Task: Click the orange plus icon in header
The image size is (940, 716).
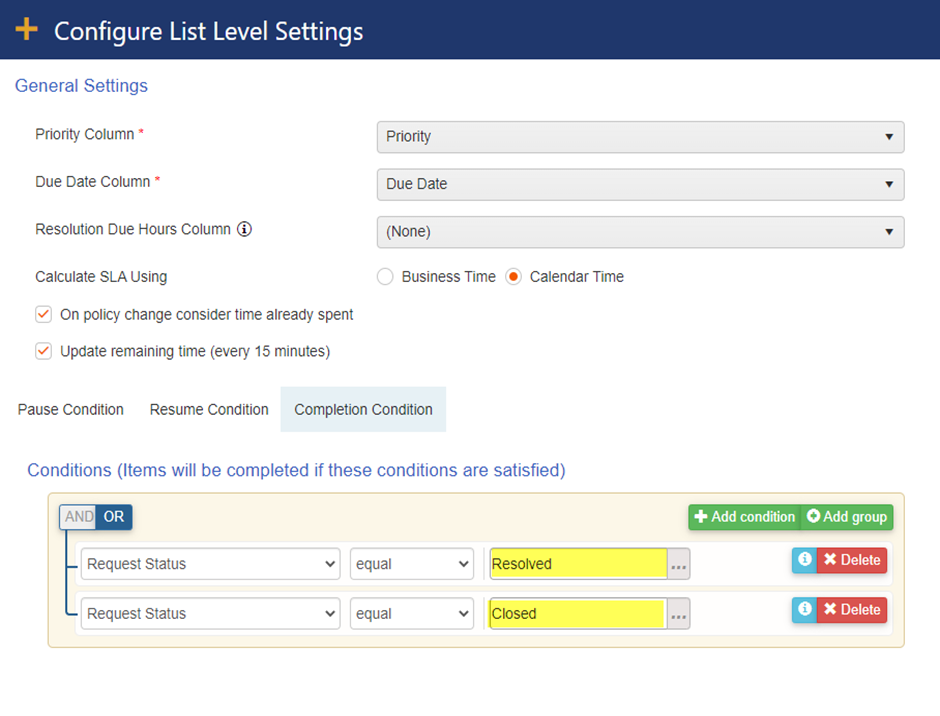Action: (26, 30)
